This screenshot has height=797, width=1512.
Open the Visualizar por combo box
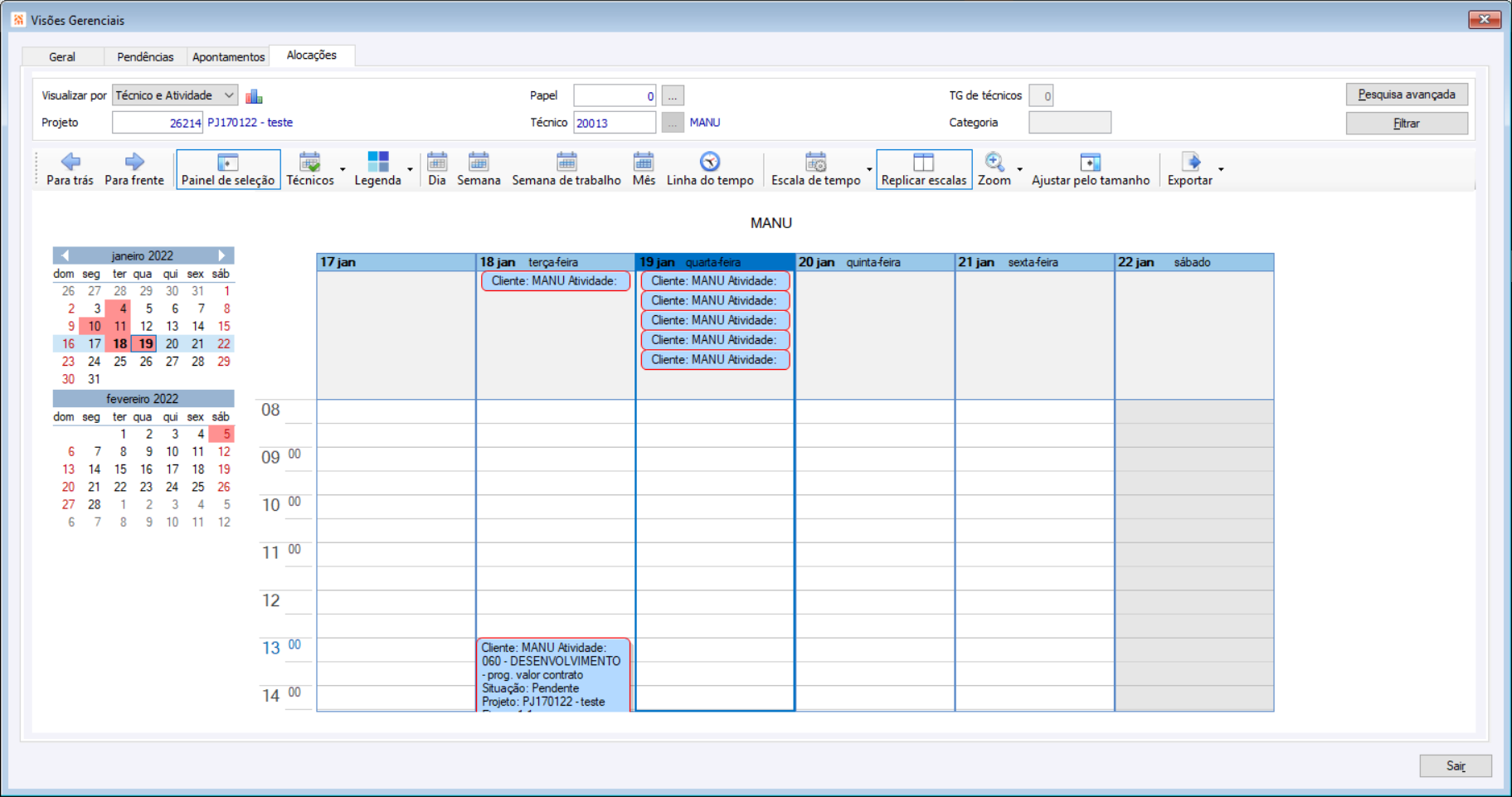[x=175, y=95]
